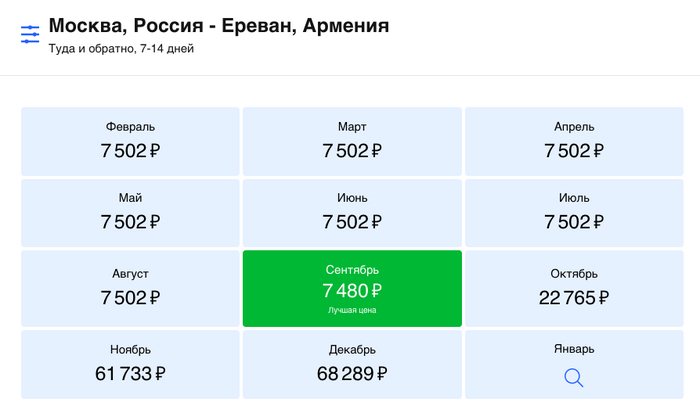Screen dimensions: 700x420
Task: Click the Москва, Россия - Ереван, Армения heading
Action: point(219,25)
